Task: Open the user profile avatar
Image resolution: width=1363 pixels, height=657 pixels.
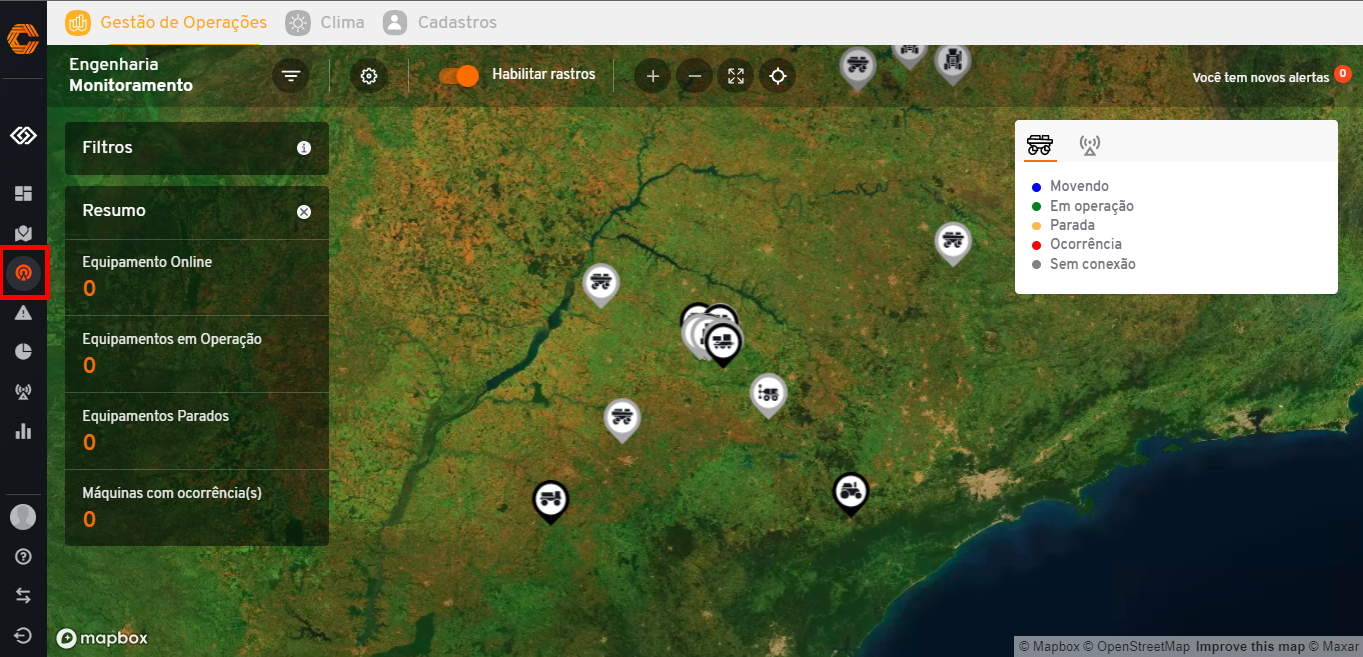Action: (23, 517)
